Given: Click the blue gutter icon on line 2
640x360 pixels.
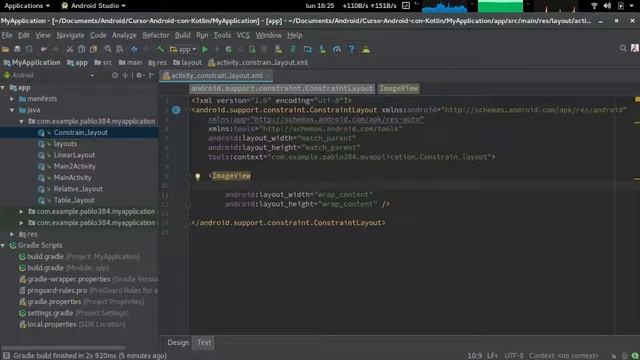Looking at the screenshot, I should [176, 110].
